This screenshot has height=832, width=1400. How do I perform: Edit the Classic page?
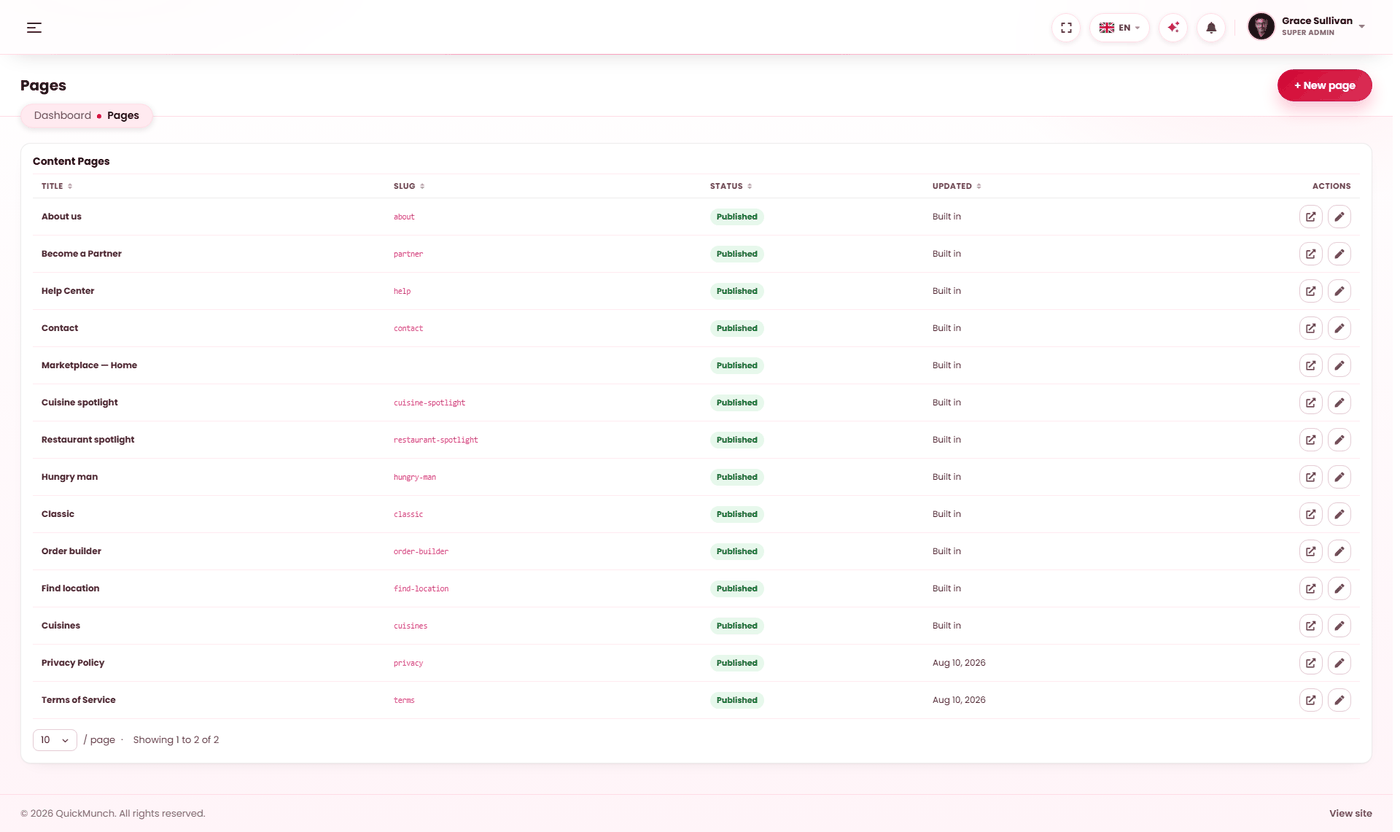[1339, 514]
